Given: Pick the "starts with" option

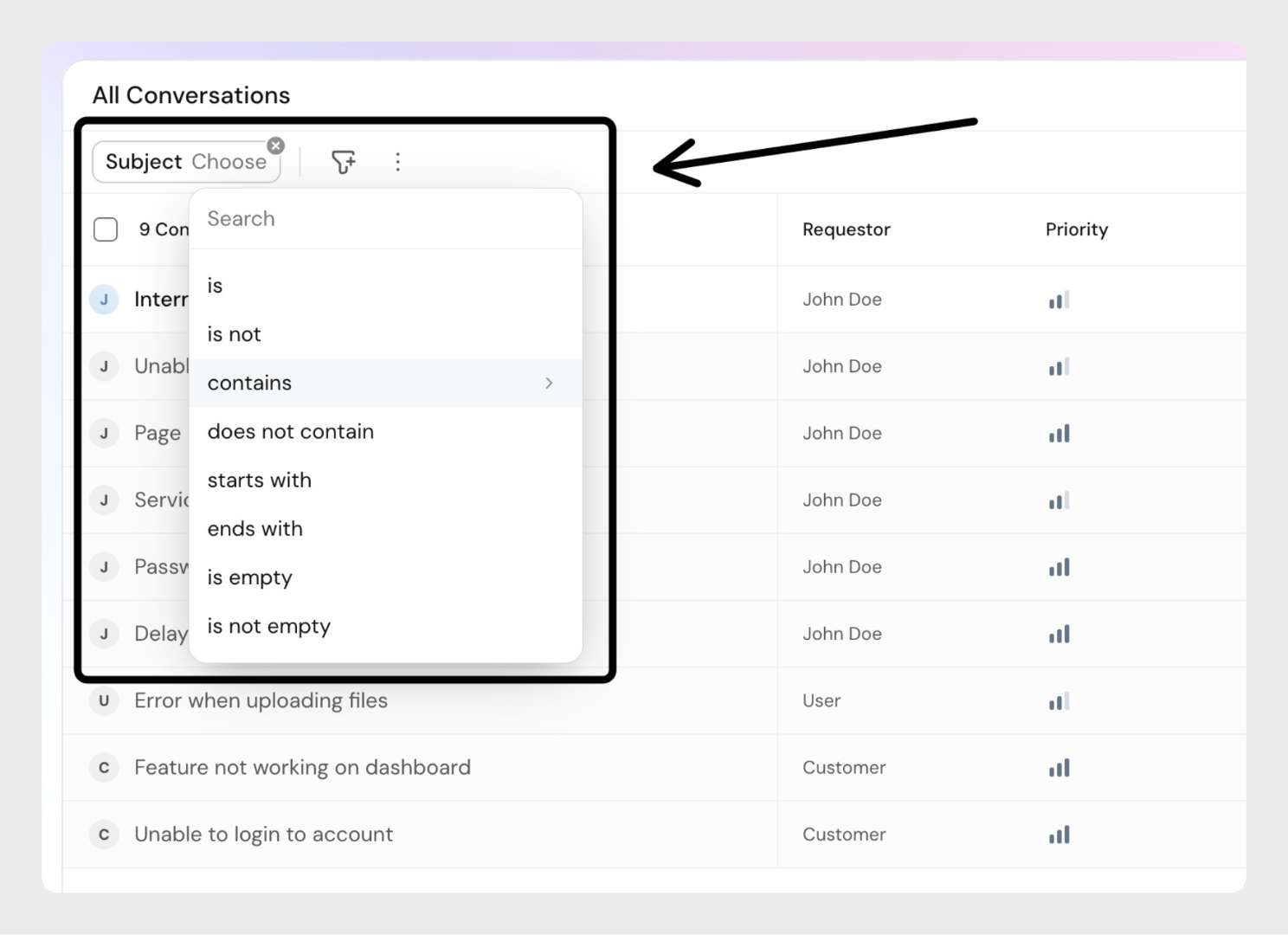Looking at the screenshot, I should tap(260, 480).
